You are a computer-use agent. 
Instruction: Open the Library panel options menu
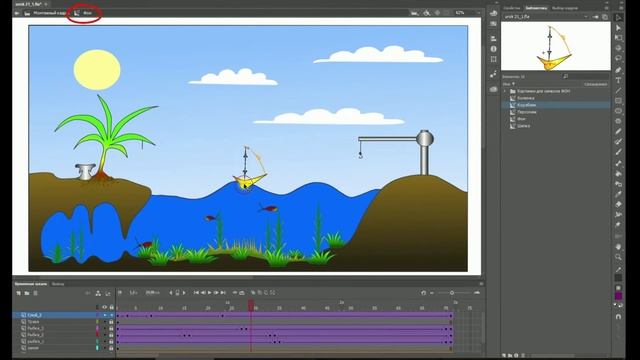[x=606, y=8]
